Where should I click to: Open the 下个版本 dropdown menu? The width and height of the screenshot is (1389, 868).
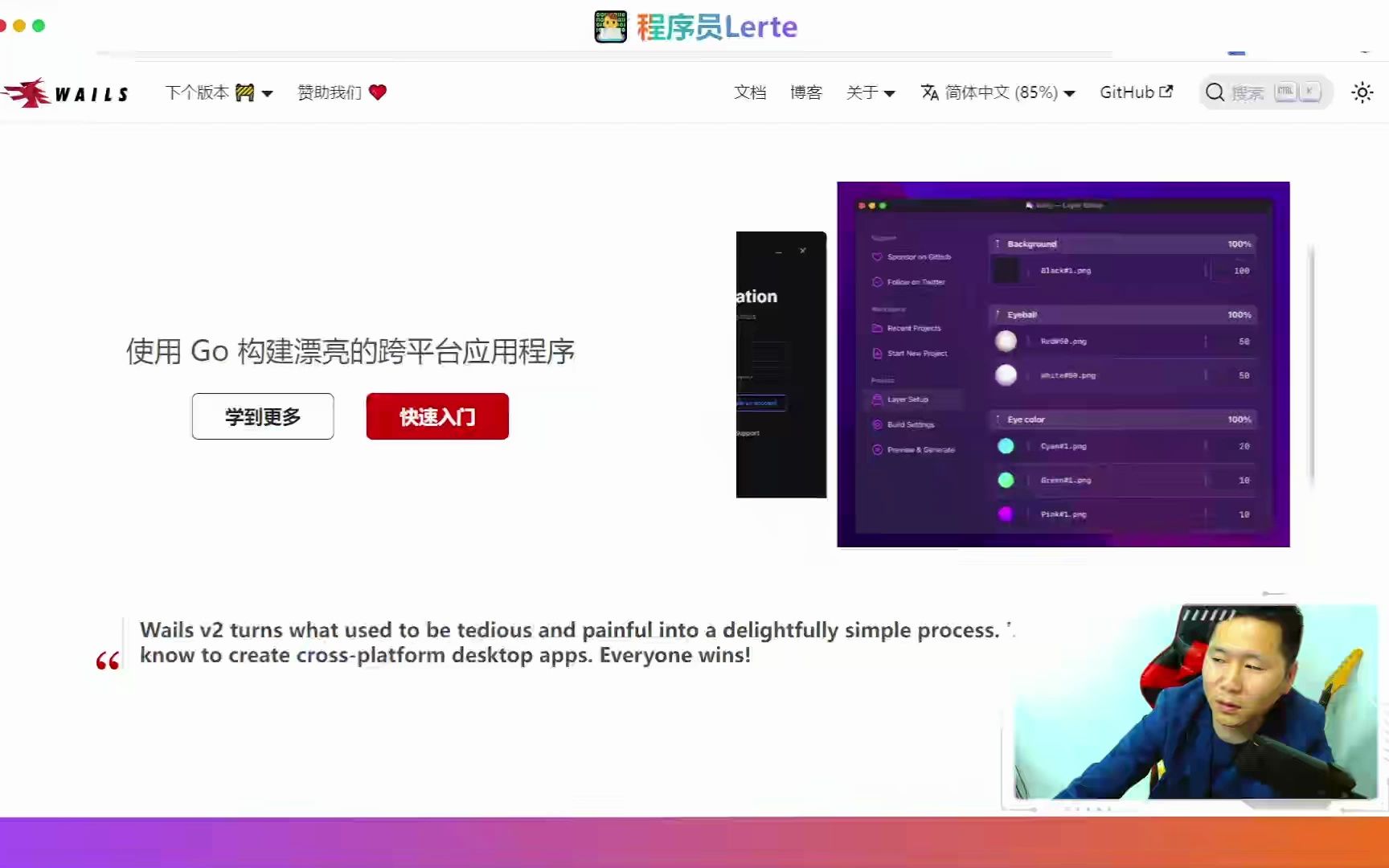[219, 92]
